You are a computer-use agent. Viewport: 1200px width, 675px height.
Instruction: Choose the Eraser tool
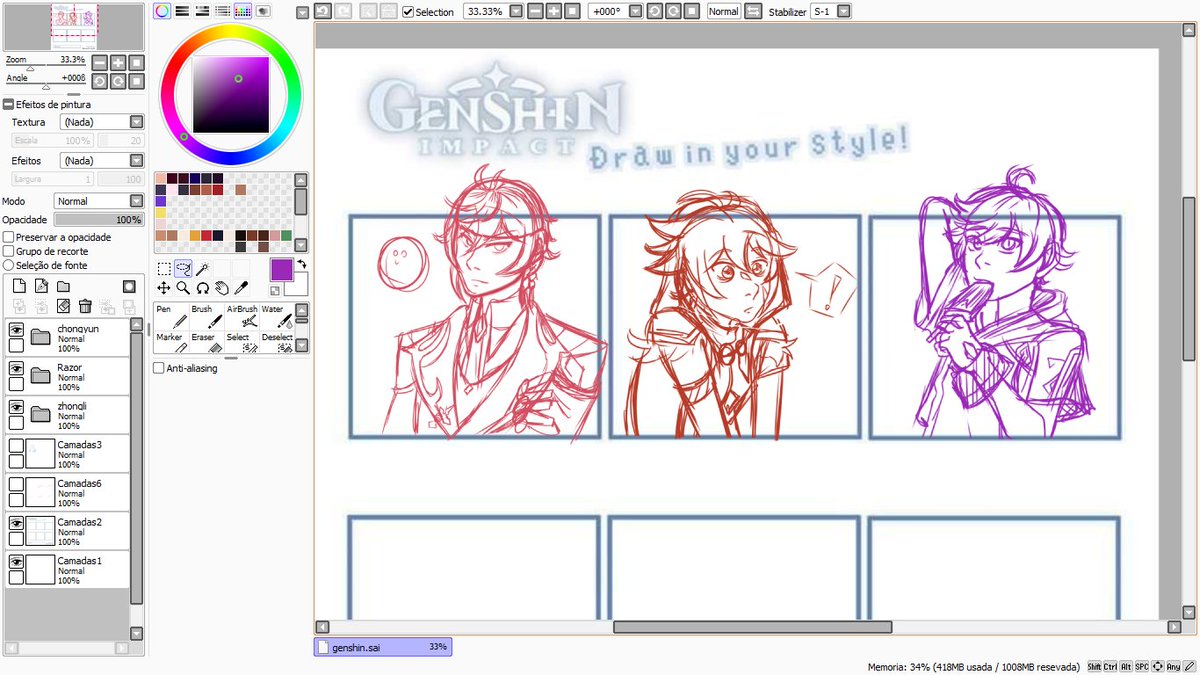[x=206, y=343]
